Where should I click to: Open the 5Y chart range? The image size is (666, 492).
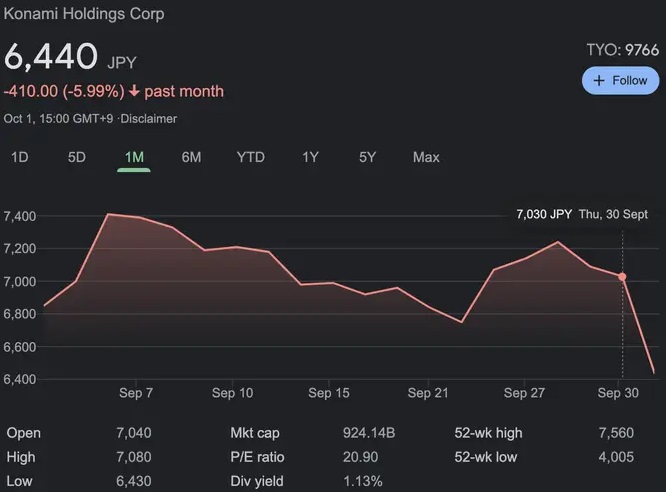[x=368, y=157]
